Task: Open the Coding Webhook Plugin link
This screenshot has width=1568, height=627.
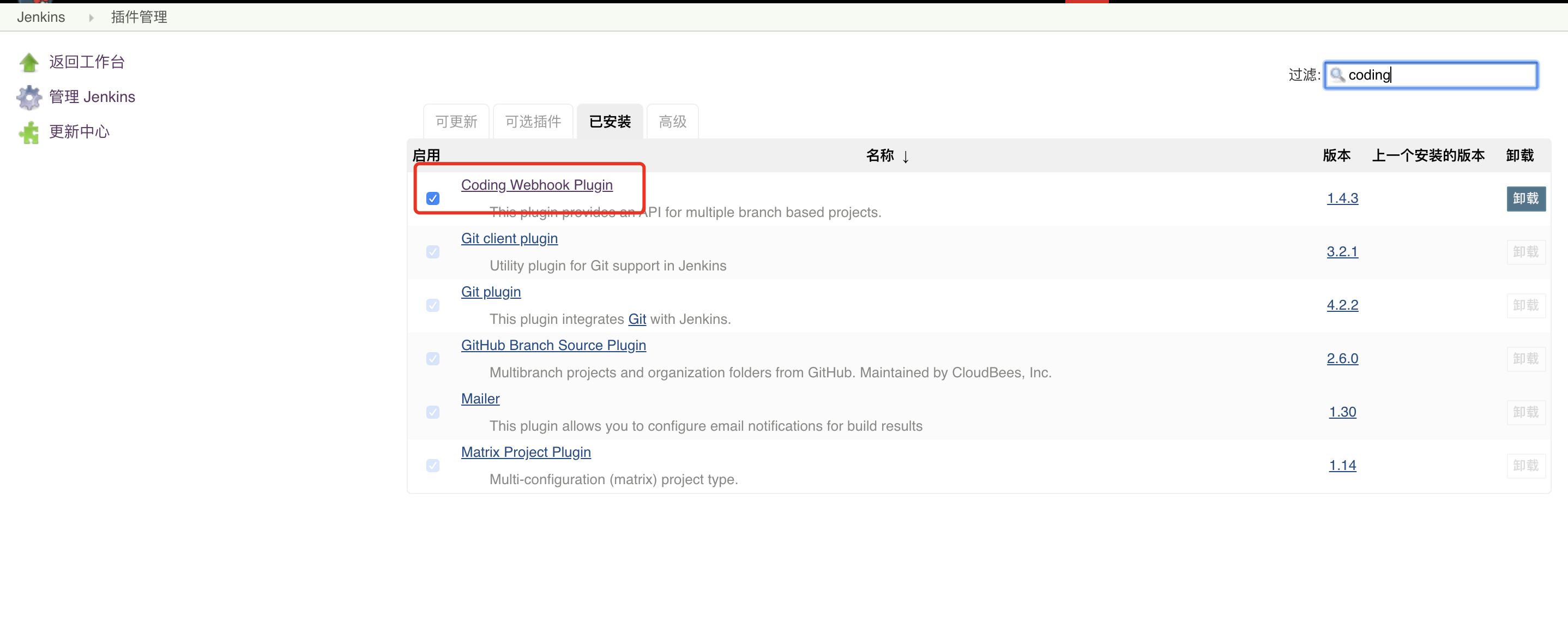Action: [538, 185]
